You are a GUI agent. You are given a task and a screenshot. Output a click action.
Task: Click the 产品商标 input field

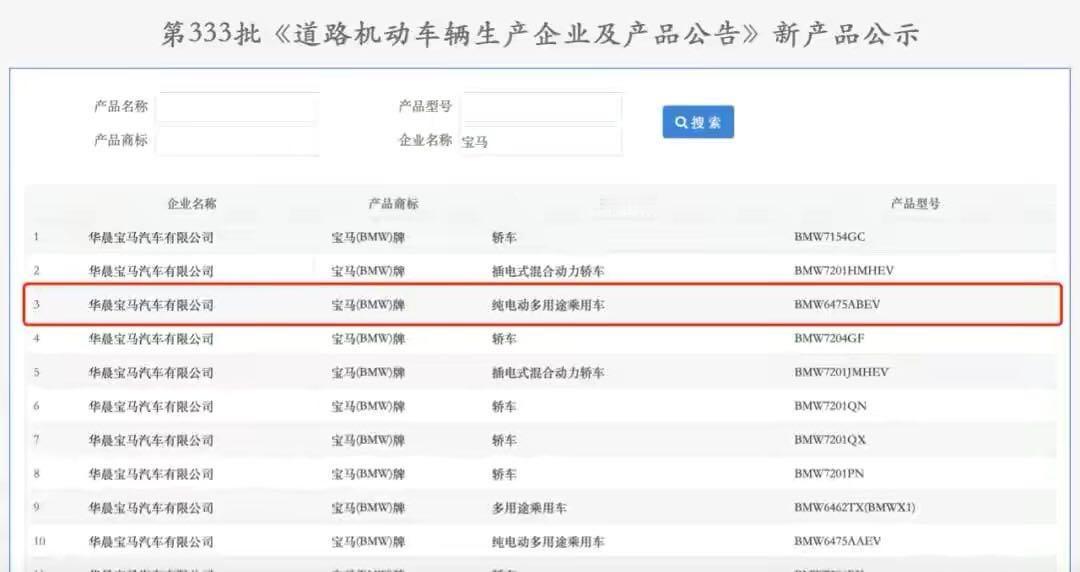point(238,141)
